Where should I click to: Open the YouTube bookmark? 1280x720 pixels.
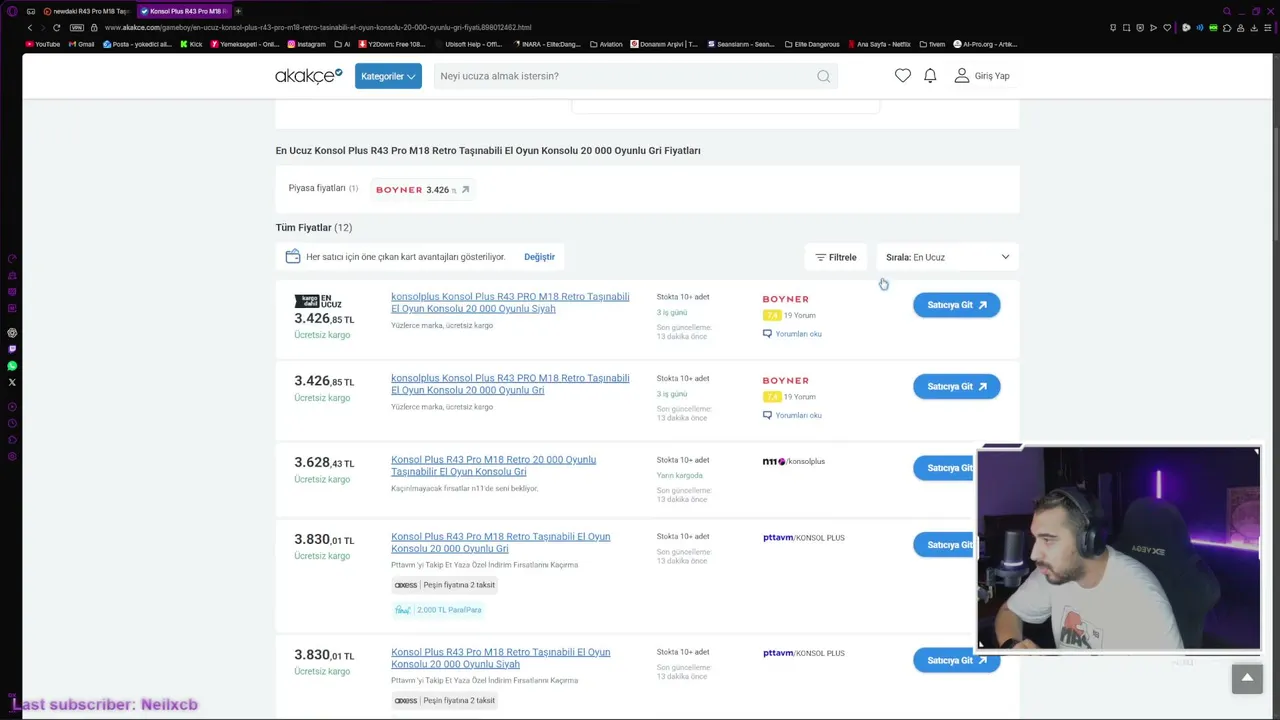click(x=43, y=44)
